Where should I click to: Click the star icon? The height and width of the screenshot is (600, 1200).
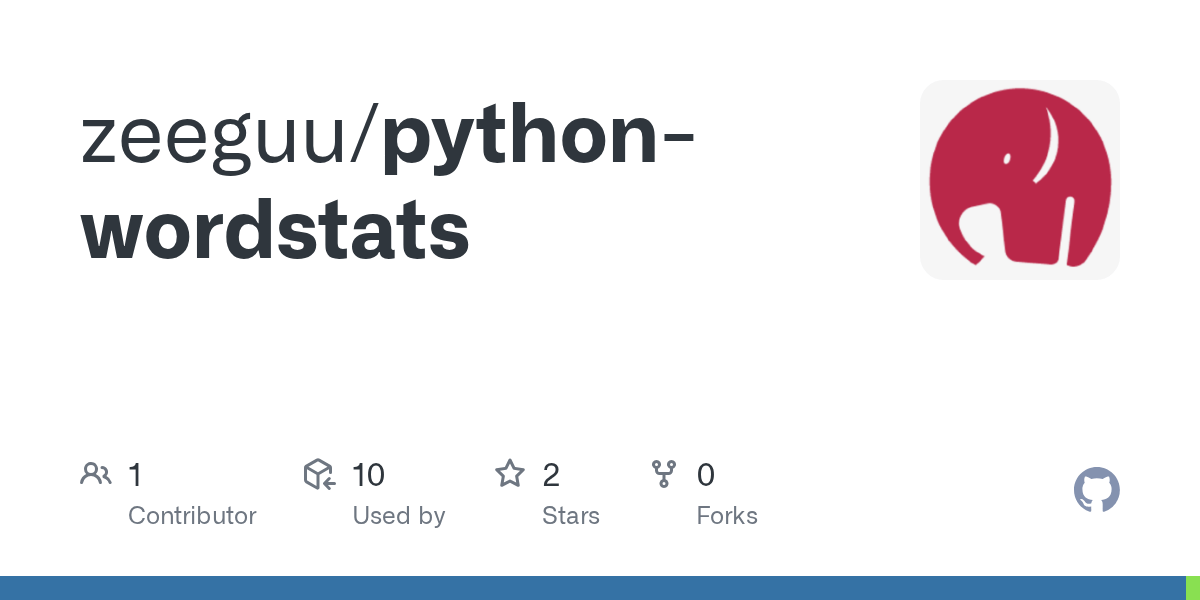[510, 474]
